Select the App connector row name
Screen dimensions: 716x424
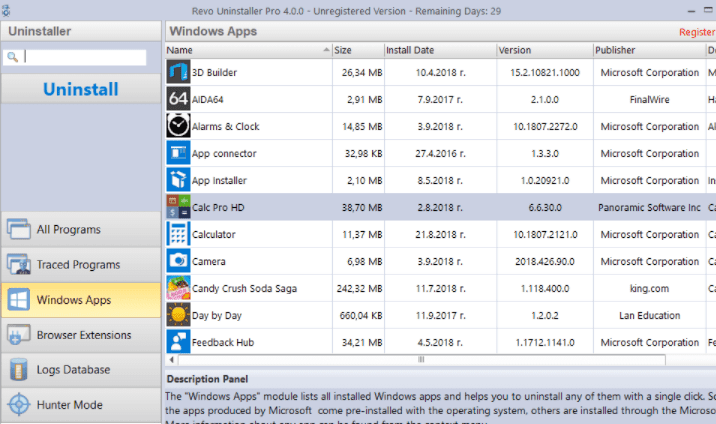[x=224, y=153]
